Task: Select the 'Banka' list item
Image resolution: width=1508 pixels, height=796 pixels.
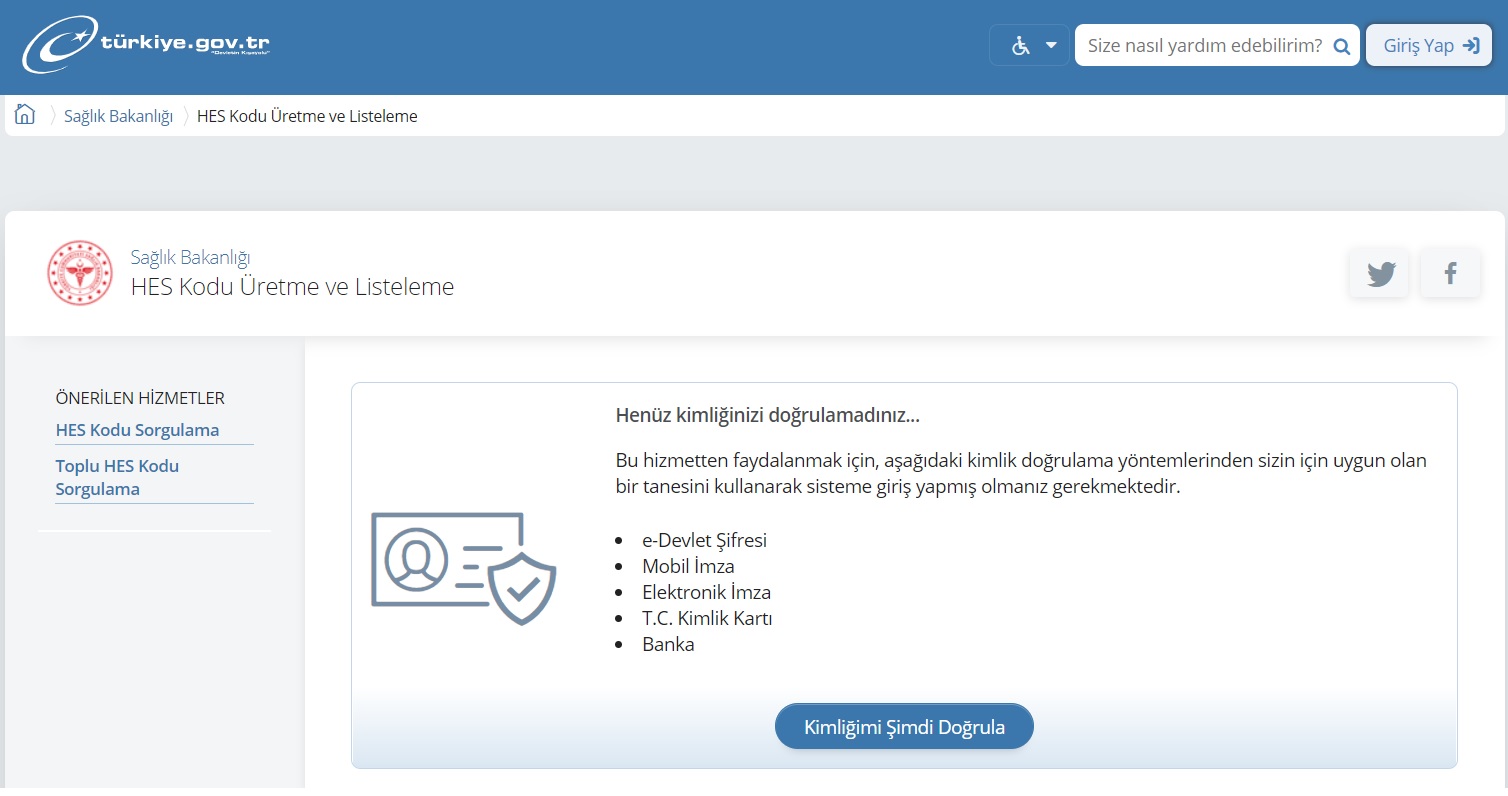Action: 668,644
